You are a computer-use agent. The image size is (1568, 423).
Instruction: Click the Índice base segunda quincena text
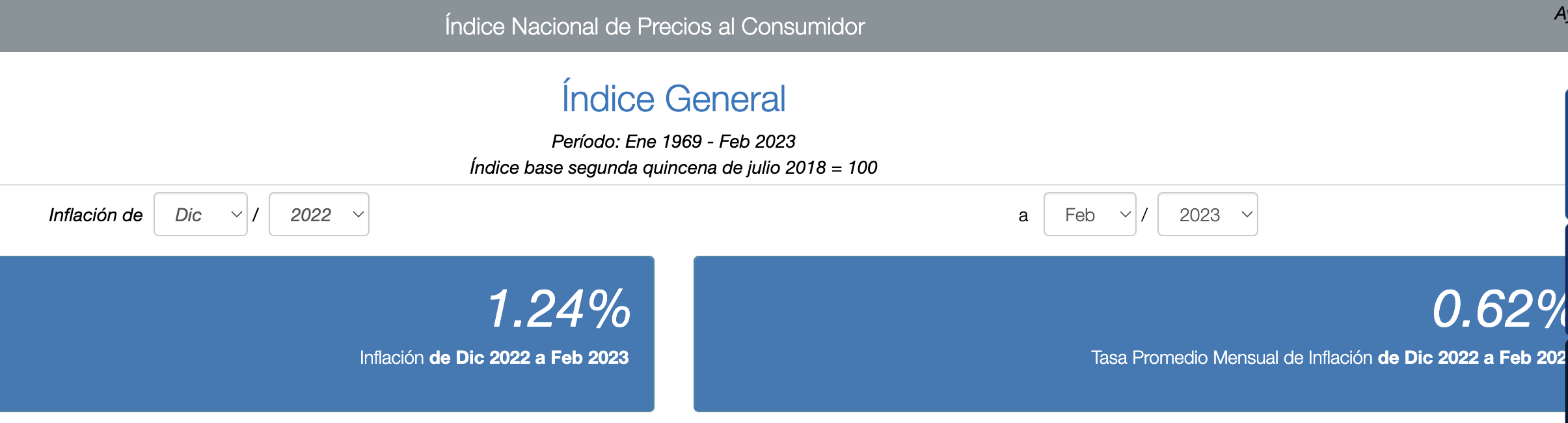[x=673, y=167]
